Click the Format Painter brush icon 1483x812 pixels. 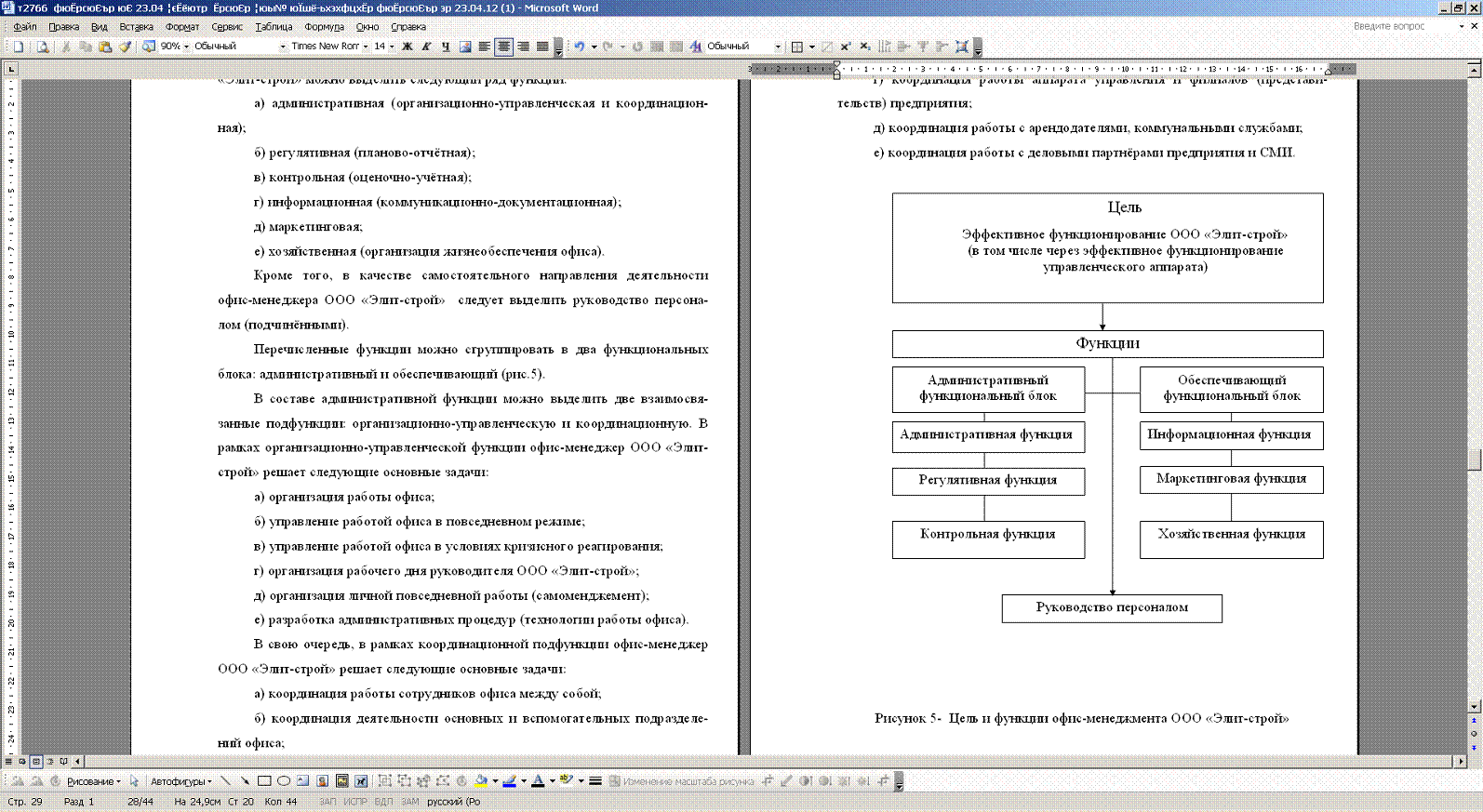pyautogui.click(x=125, y=47)
